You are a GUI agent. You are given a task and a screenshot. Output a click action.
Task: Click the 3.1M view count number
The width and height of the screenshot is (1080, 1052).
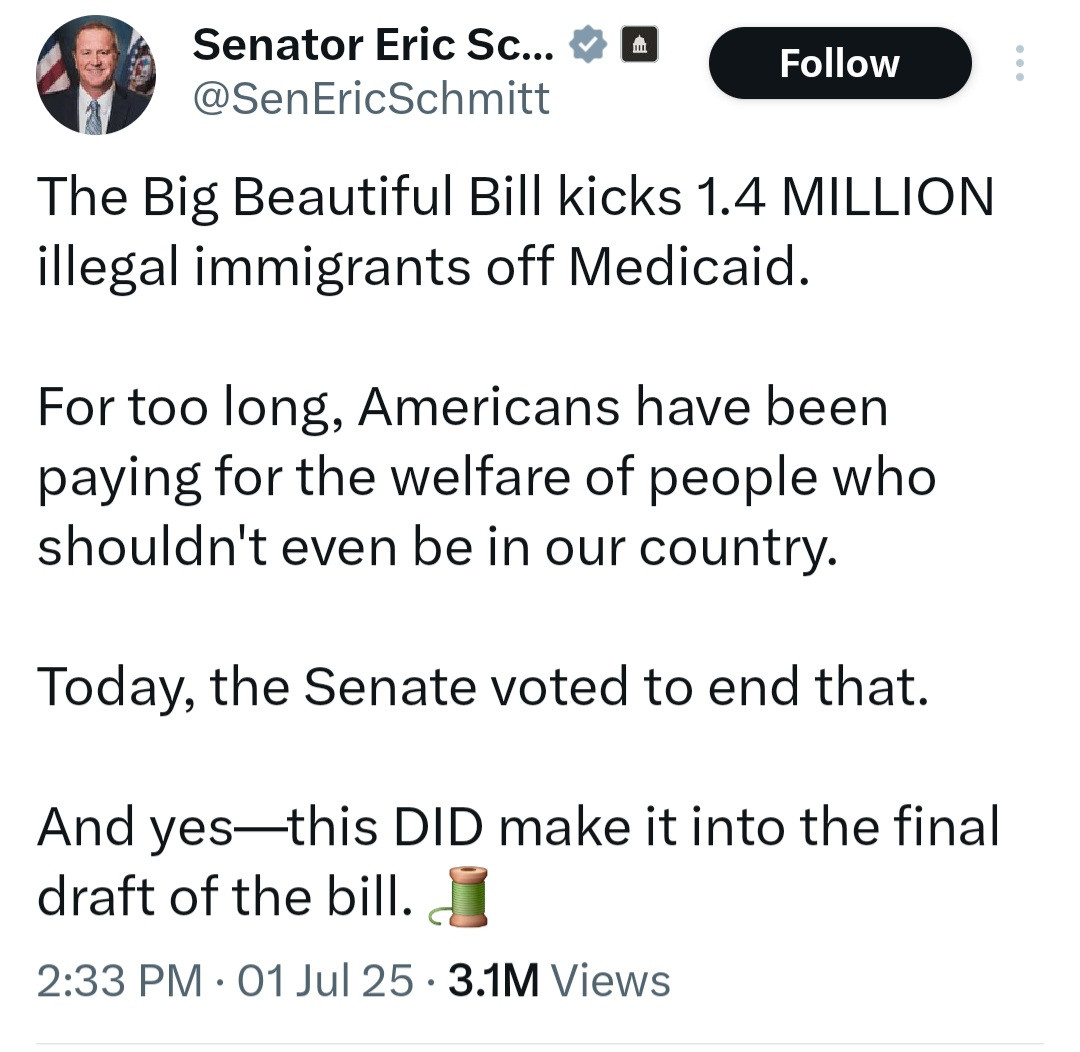point(494,980)
